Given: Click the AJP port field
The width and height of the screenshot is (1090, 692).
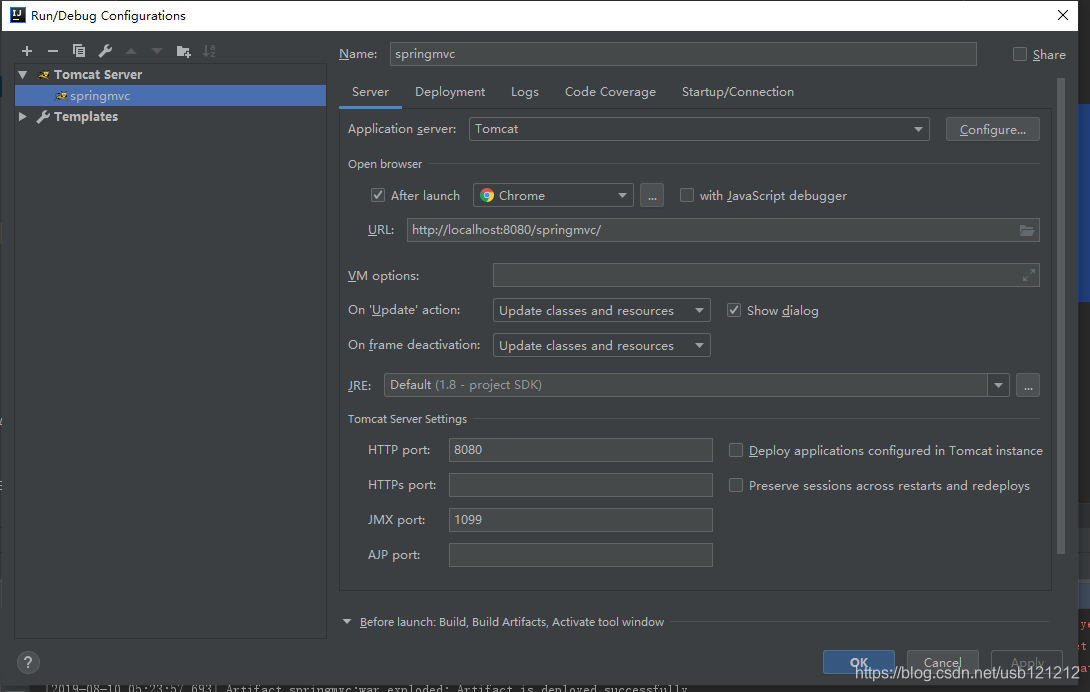Looking at the screenshot, I should pyautogui.click(x=580, y=555).
